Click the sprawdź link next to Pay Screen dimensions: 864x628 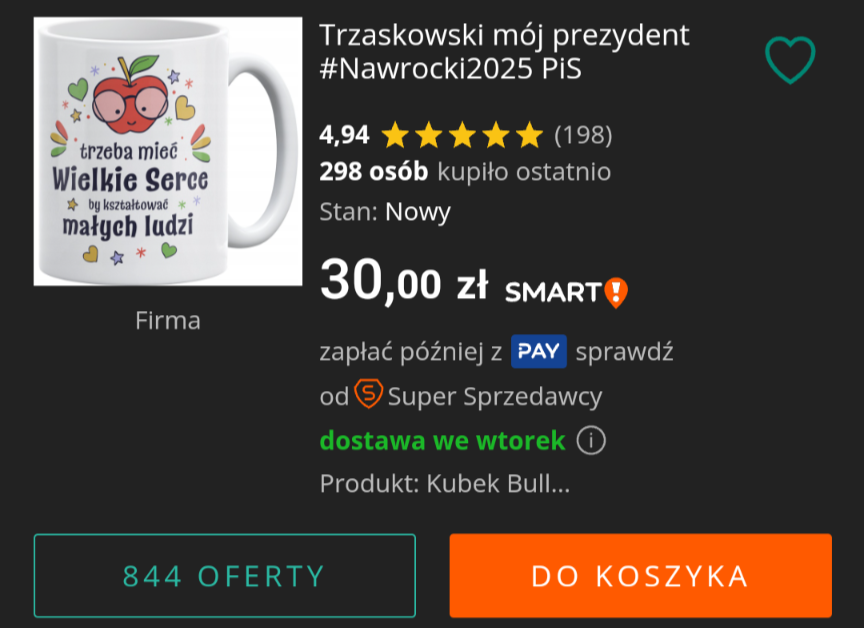pos(624,351)
